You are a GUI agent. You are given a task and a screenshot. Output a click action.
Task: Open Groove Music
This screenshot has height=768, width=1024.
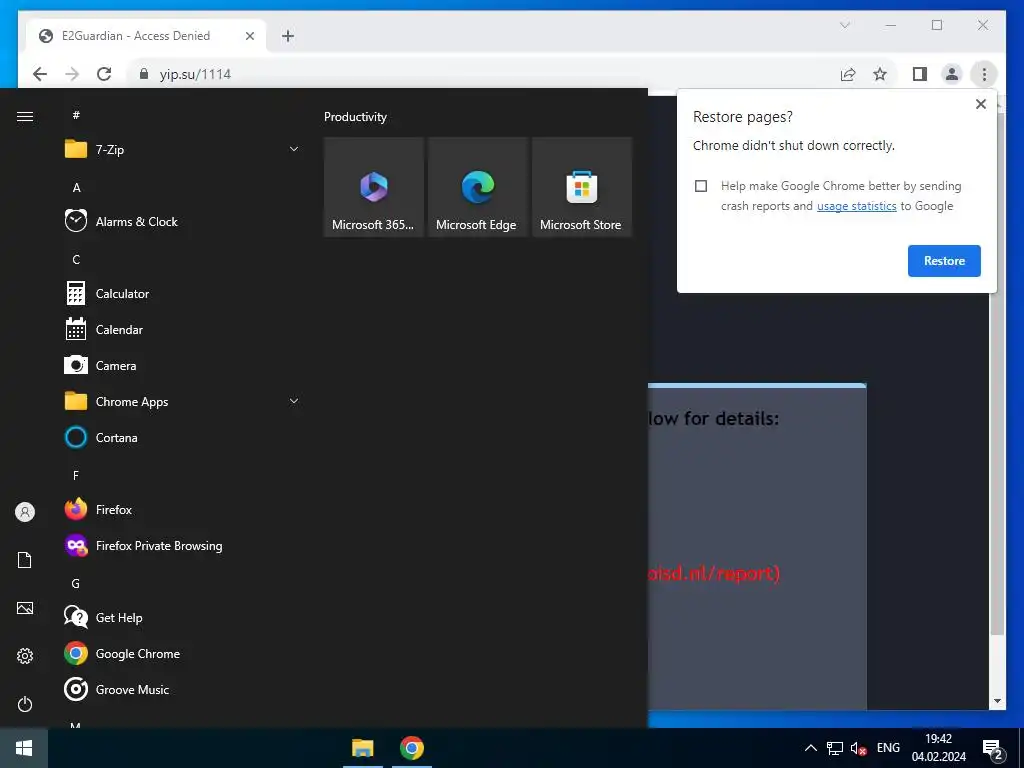point(183,689)
